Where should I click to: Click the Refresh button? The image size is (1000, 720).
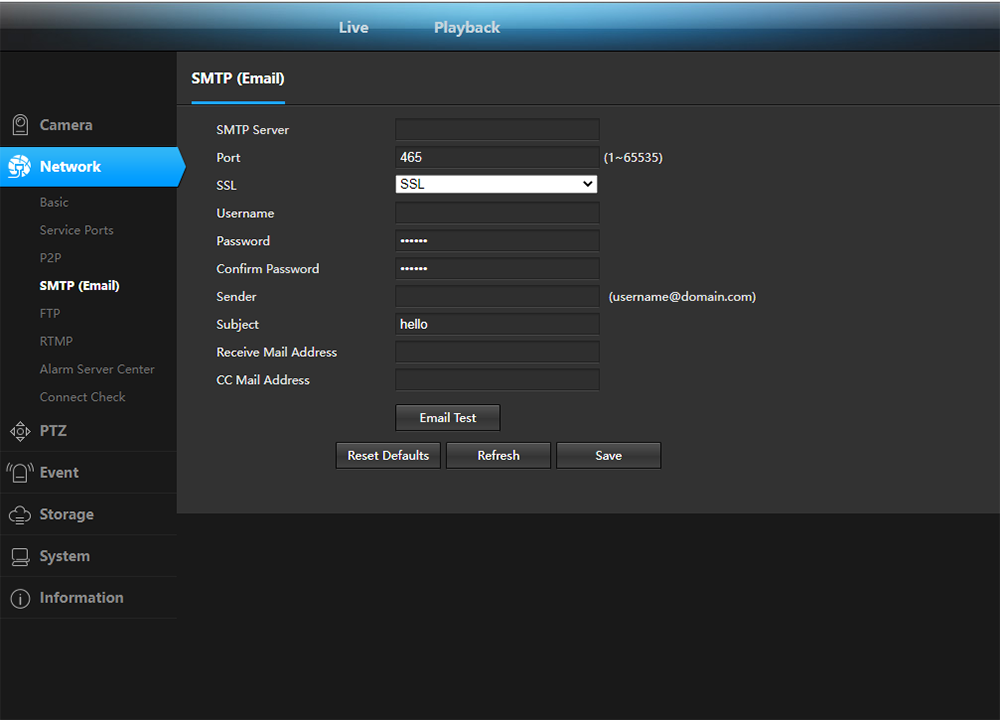click(498, 455)
